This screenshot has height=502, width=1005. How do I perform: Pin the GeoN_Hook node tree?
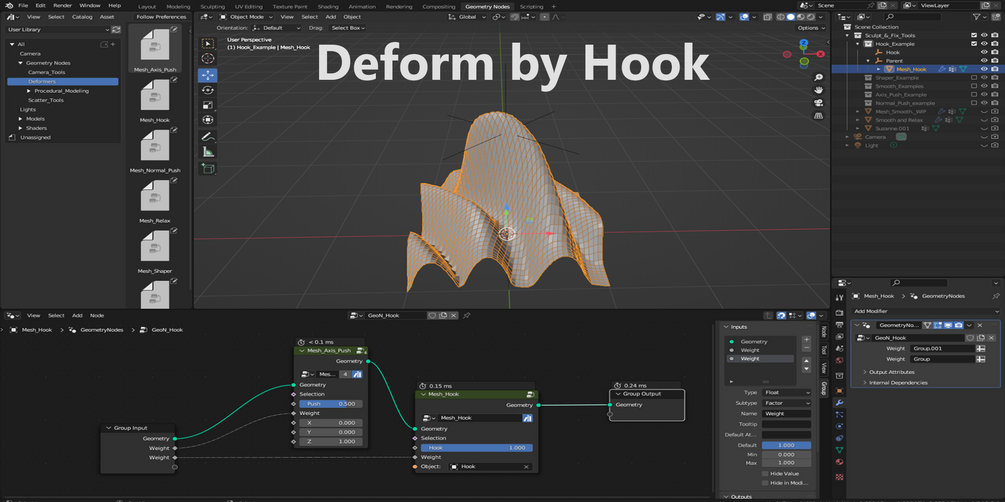click(x=467, y=315)
